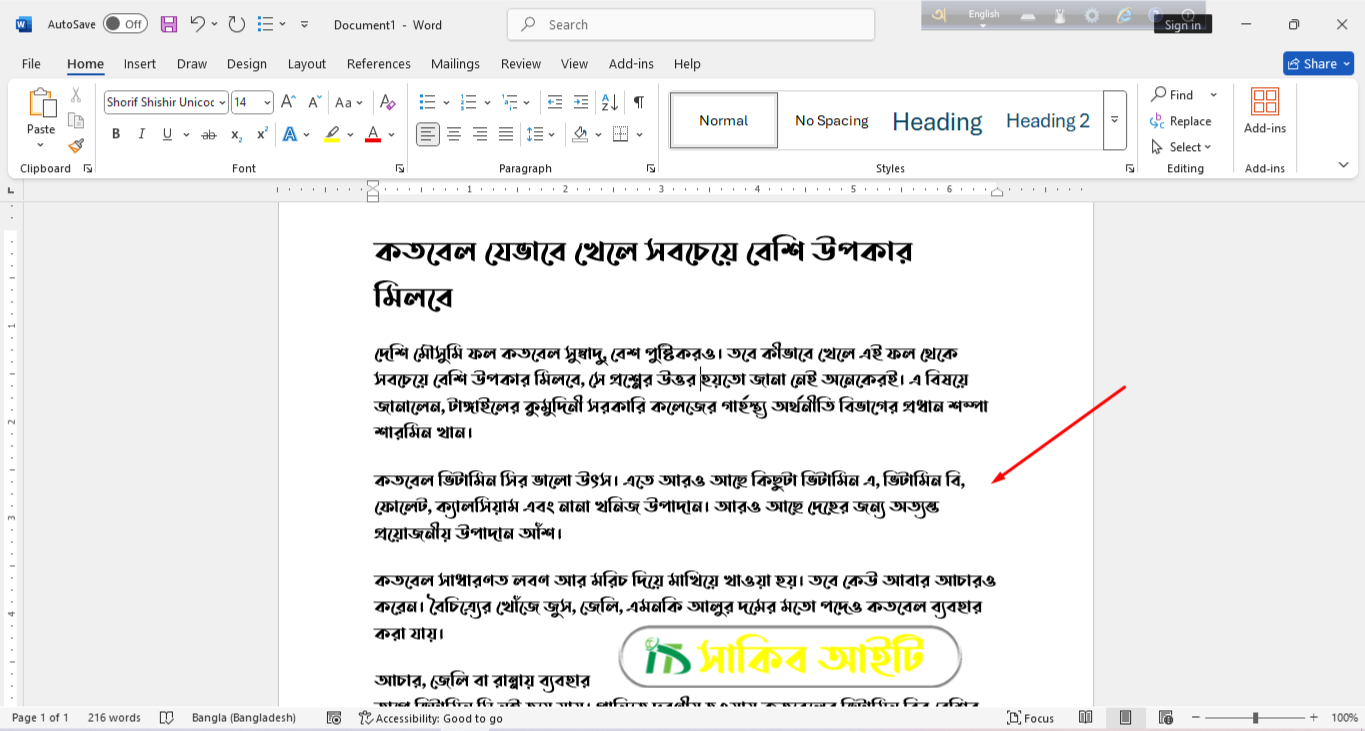Toggle Italic formatting
Viewport: 1365px width, 731px height.
(x=141, y=134)
